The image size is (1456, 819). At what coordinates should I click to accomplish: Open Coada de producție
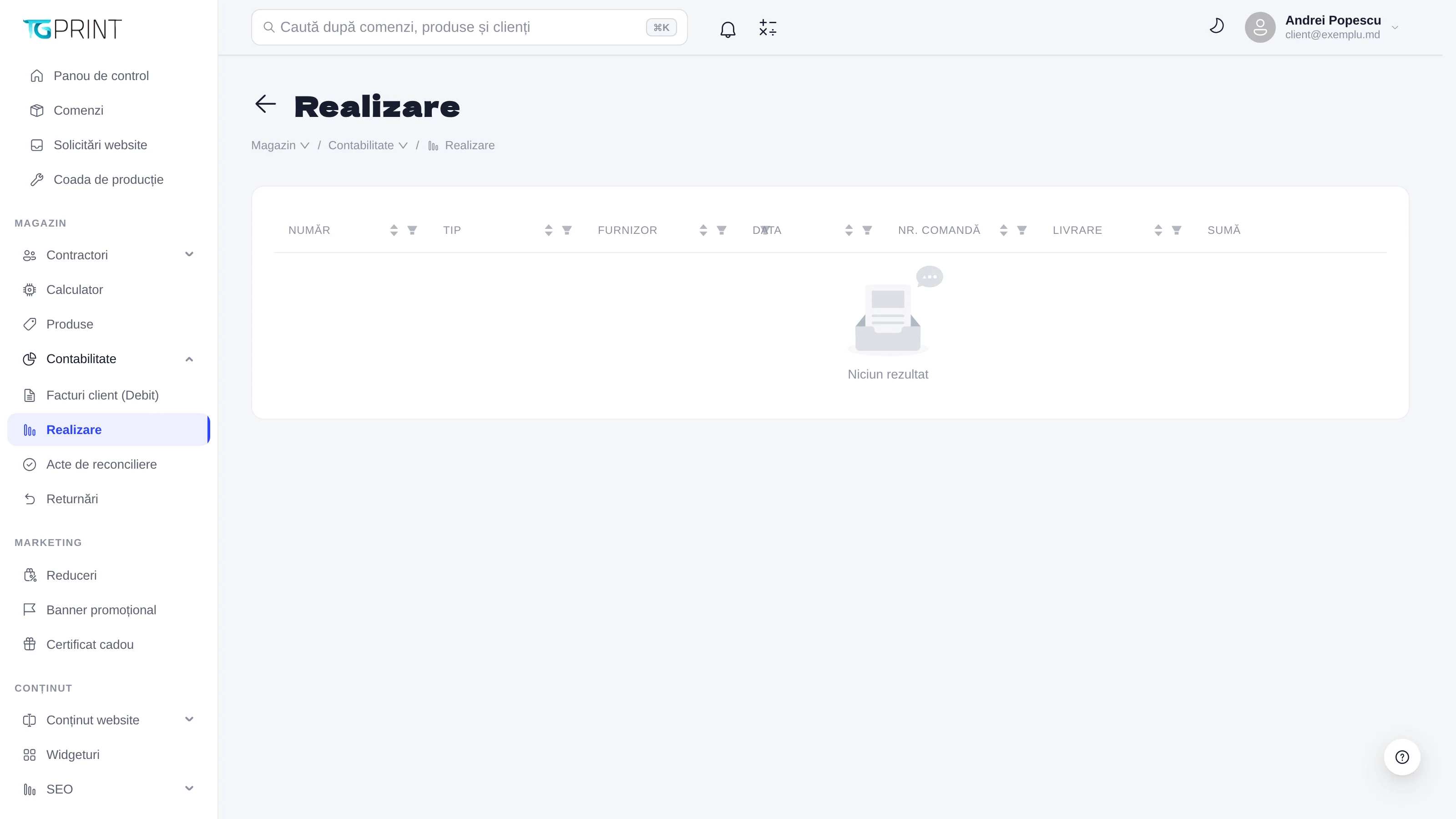click(x=109, y=179)
